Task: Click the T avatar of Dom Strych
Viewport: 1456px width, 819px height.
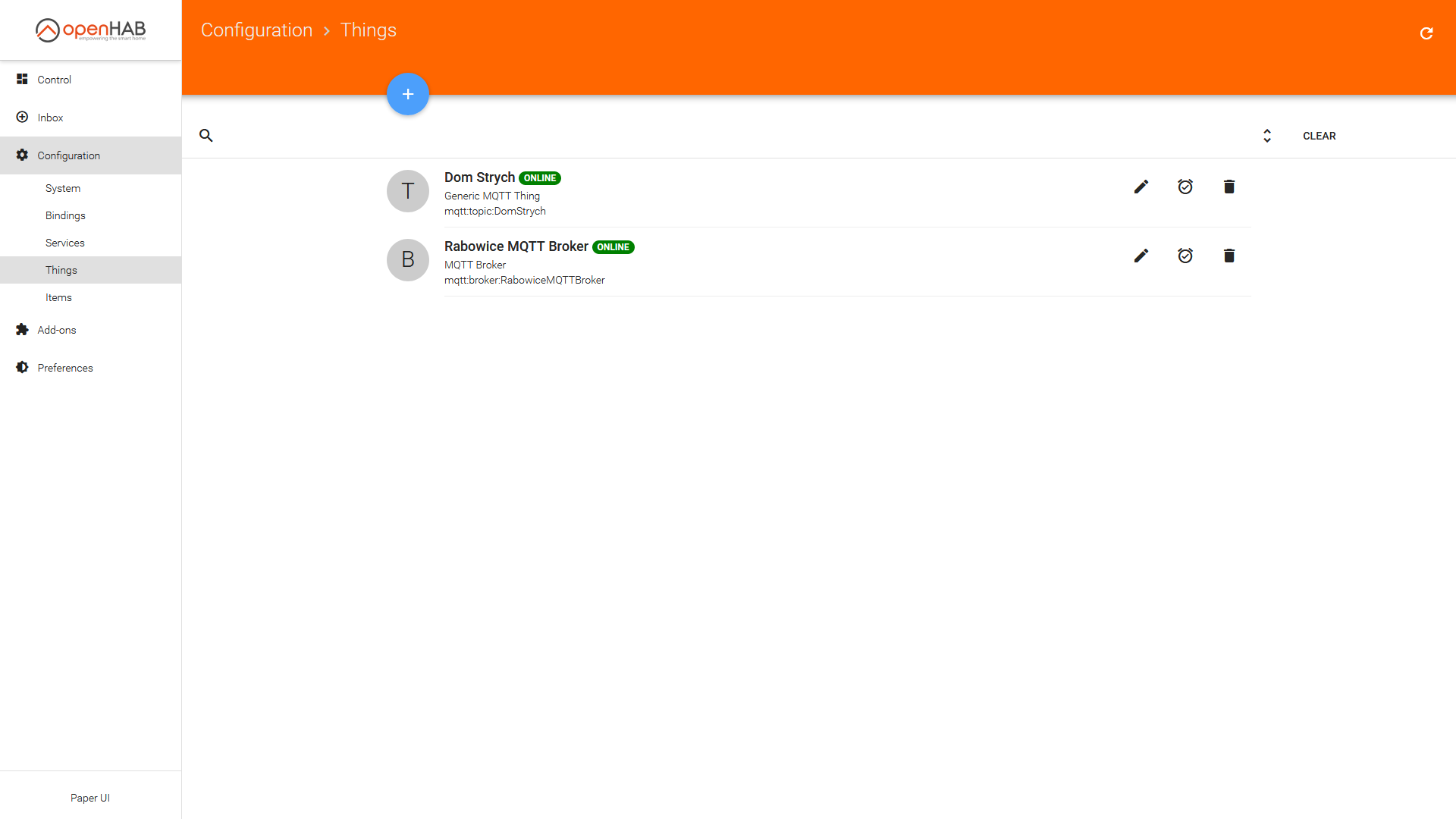Action: (x=408, y=191)
